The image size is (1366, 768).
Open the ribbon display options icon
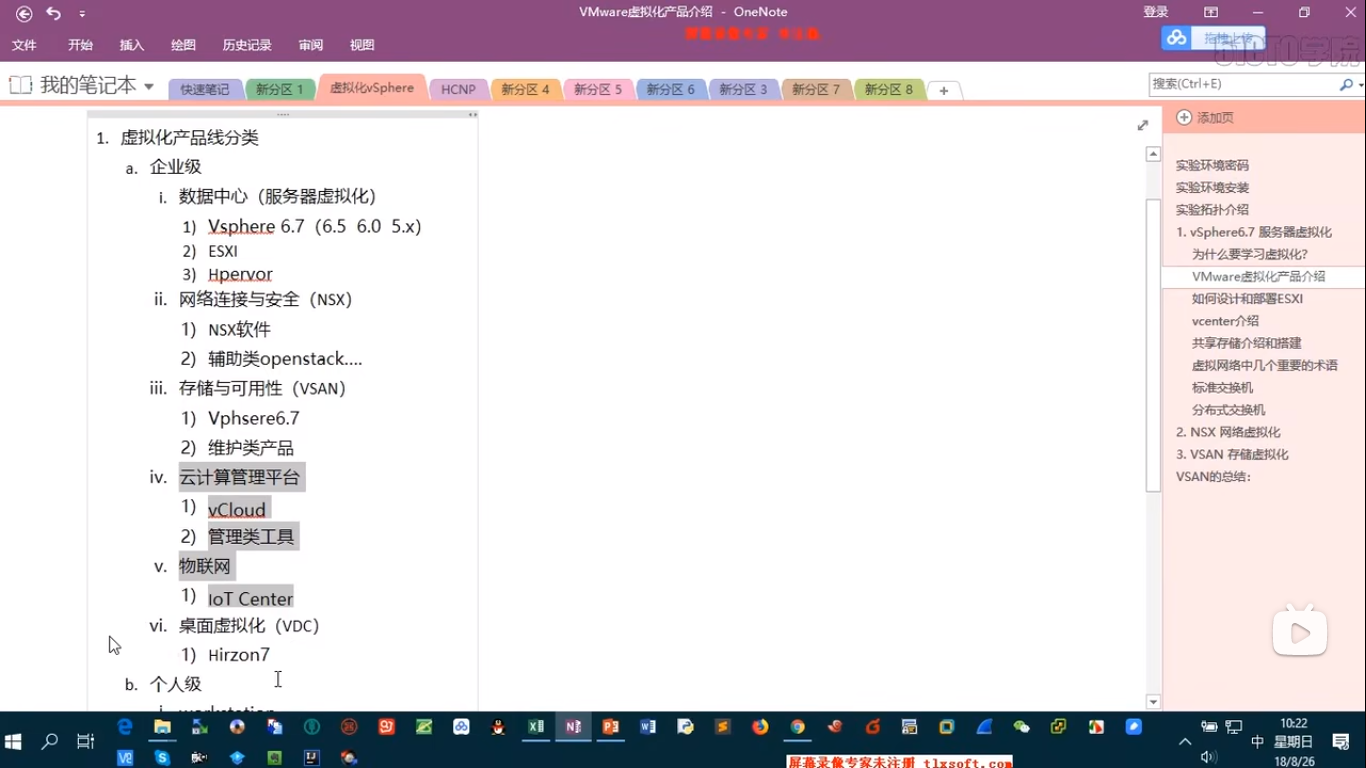(1211, 12)
